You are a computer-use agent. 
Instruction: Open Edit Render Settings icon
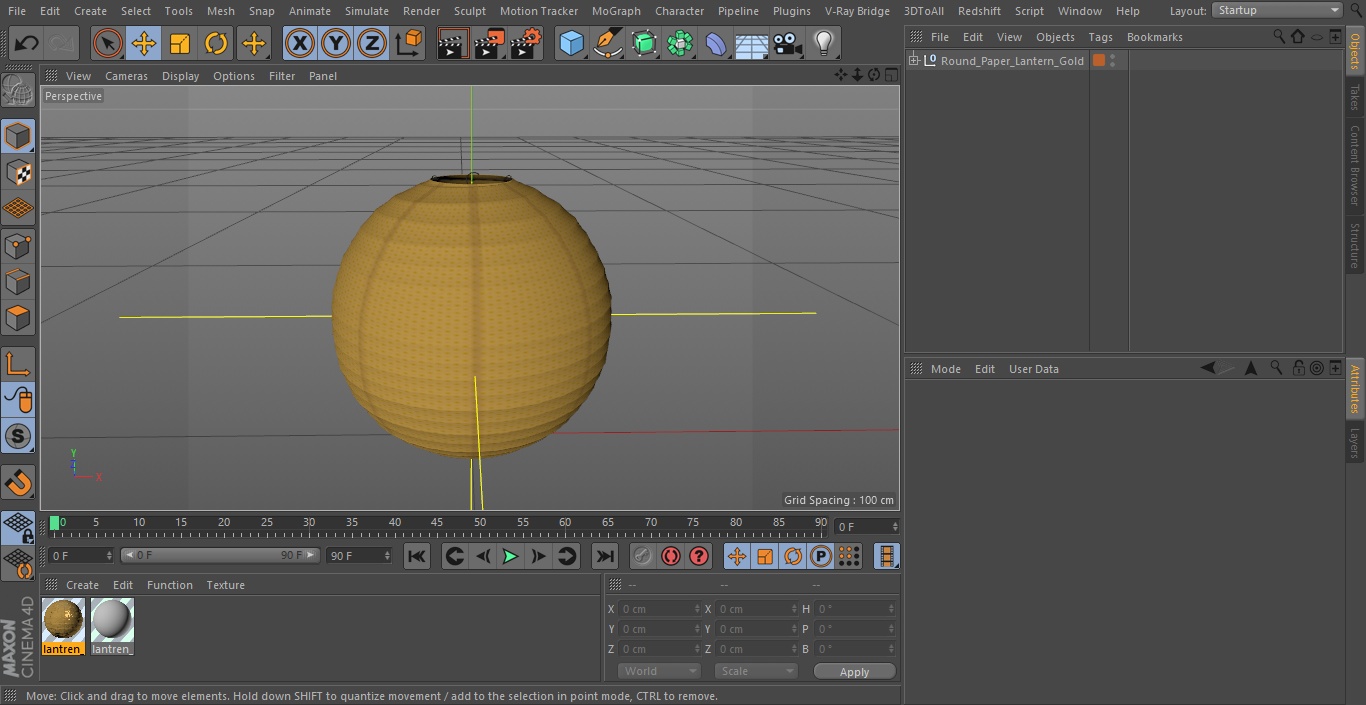(526, 44)
